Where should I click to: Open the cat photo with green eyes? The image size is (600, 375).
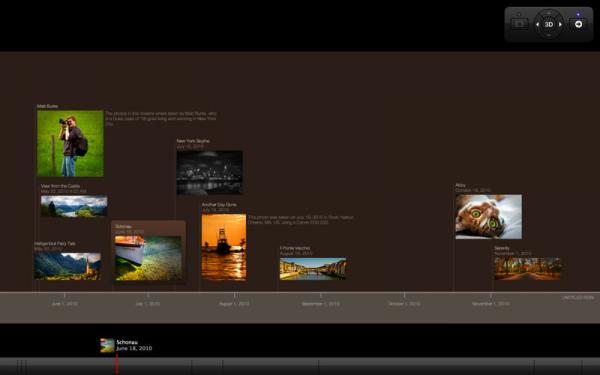[489, 217]
